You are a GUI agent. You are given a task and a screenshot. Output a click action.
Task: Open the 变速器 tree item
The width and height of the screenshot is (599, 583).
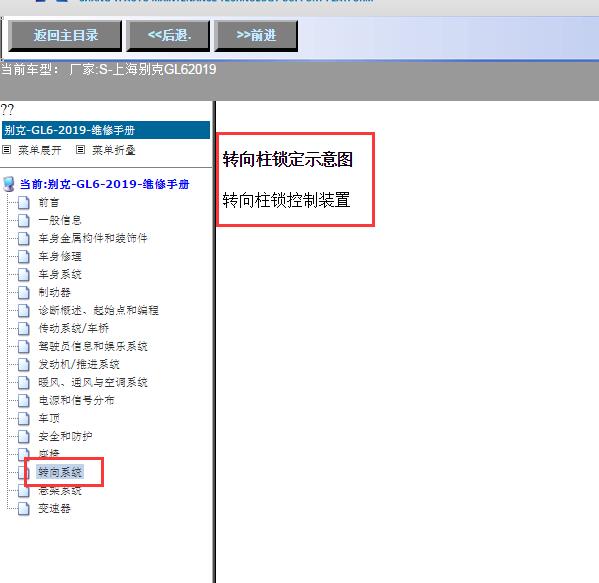[54, 509]
